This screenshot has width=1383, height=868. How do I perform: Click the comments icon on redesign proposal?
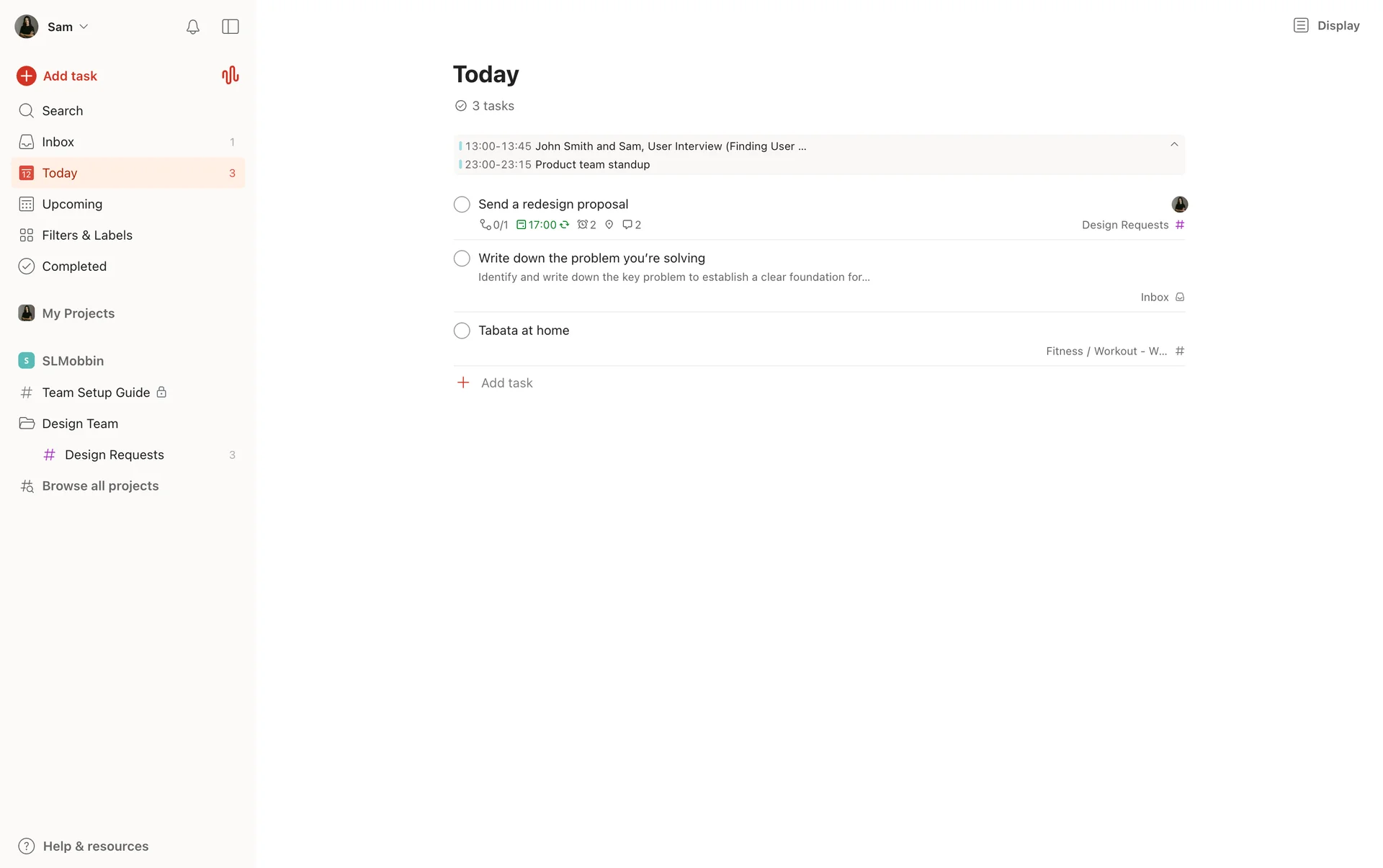(627, 225)
